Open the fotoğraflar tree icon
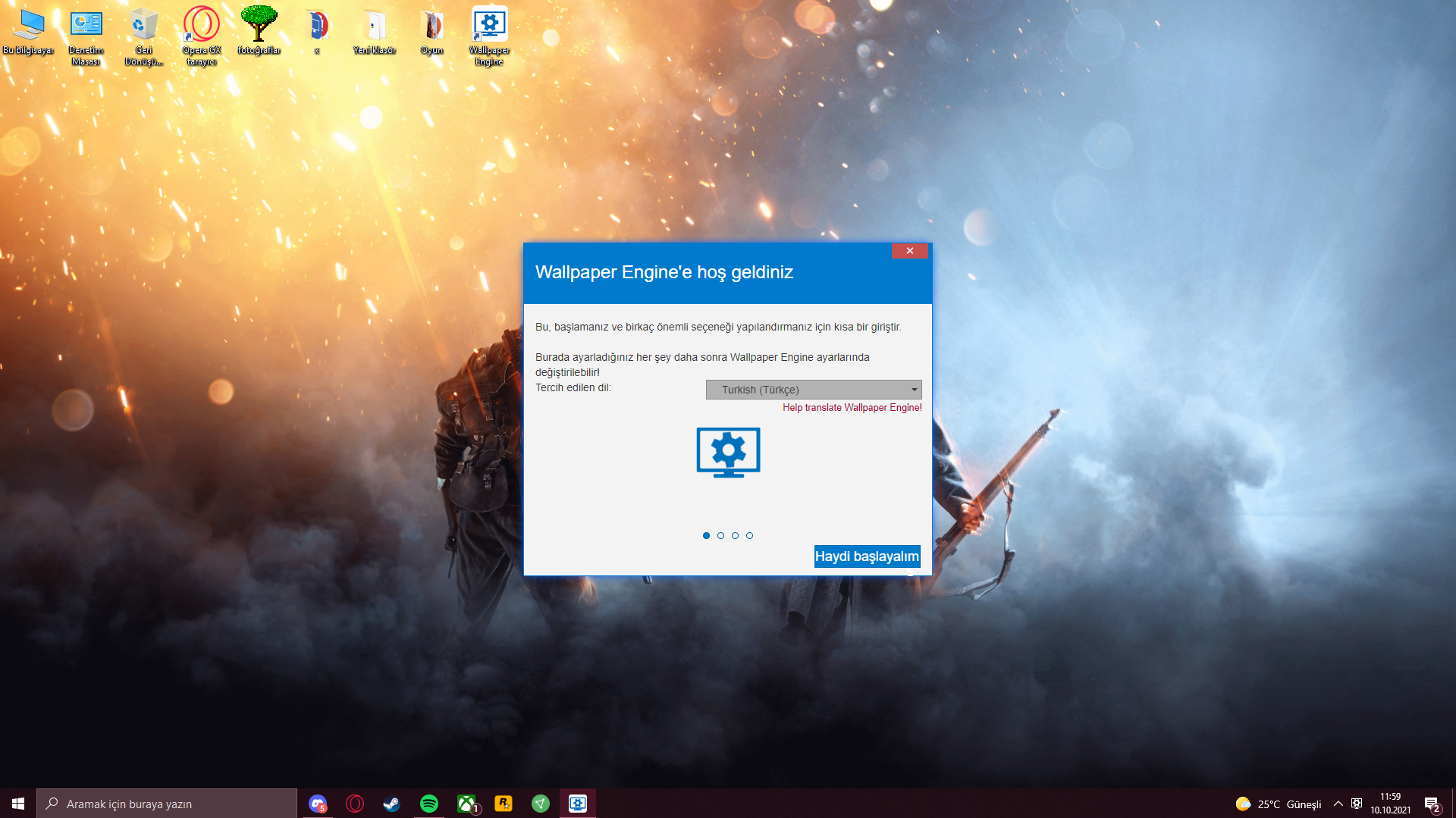This screenshot has height=818, width=1456. (259, 32)
